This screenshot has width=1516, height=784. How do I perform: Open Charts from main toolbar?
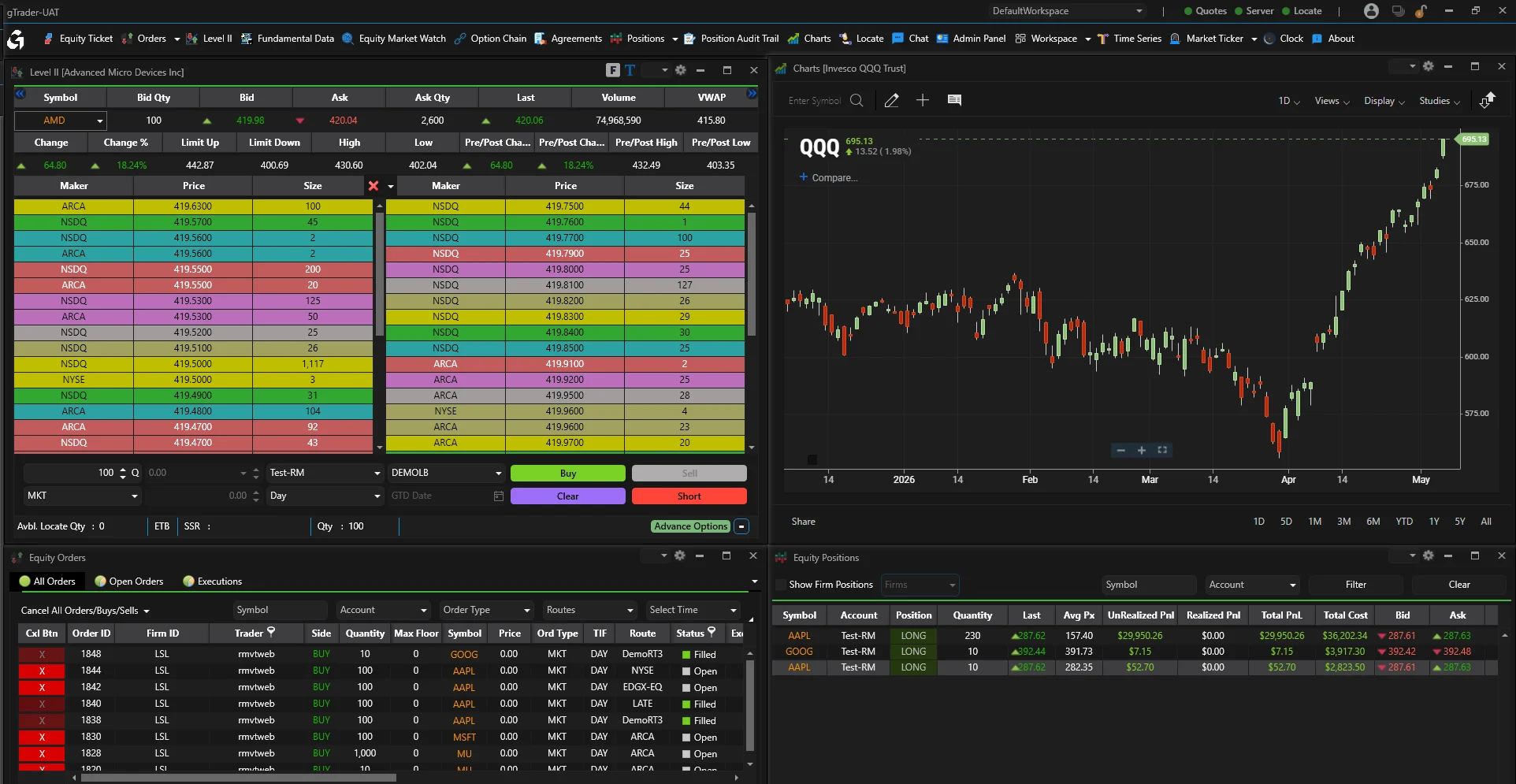809,39
